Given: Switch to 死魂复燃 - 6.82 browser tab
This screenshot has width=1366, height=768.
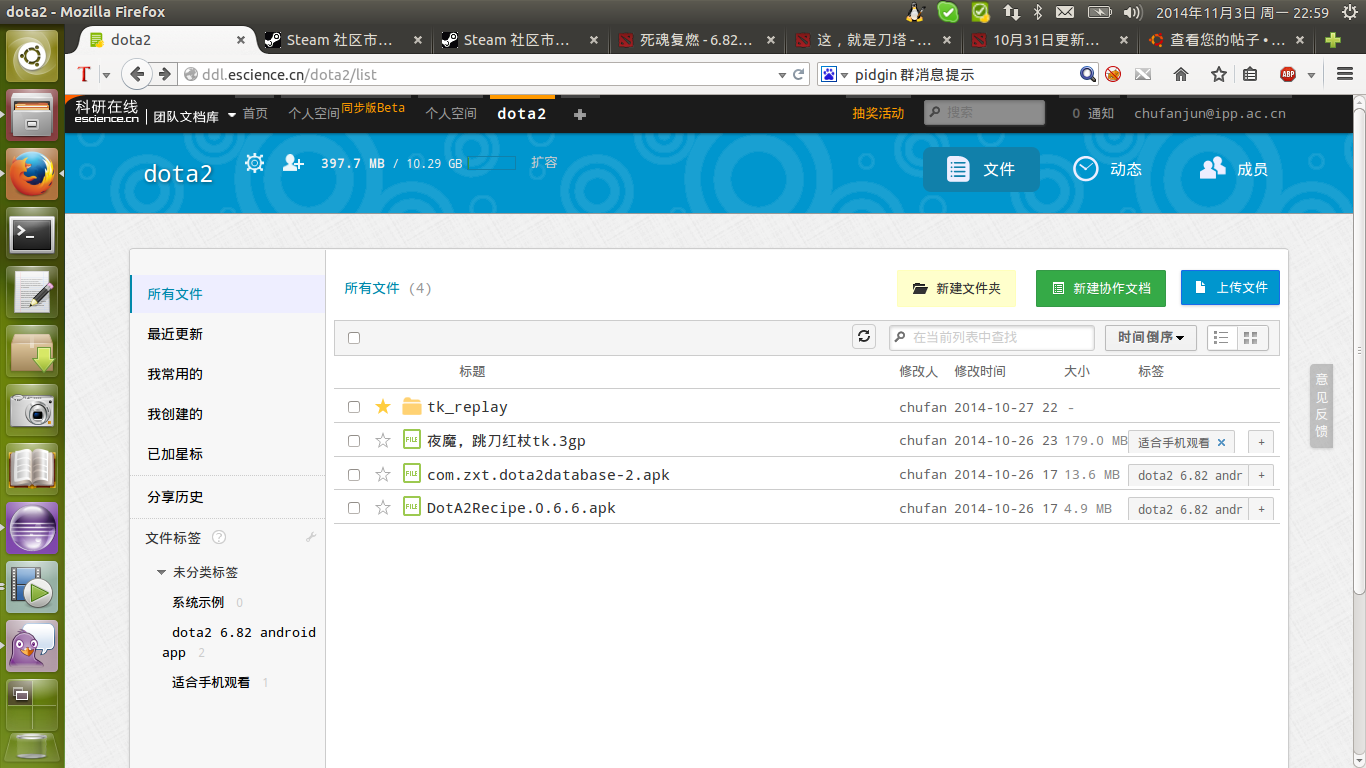Looking at the screenshot, I should pyautogui.click(x=695, y=41).
